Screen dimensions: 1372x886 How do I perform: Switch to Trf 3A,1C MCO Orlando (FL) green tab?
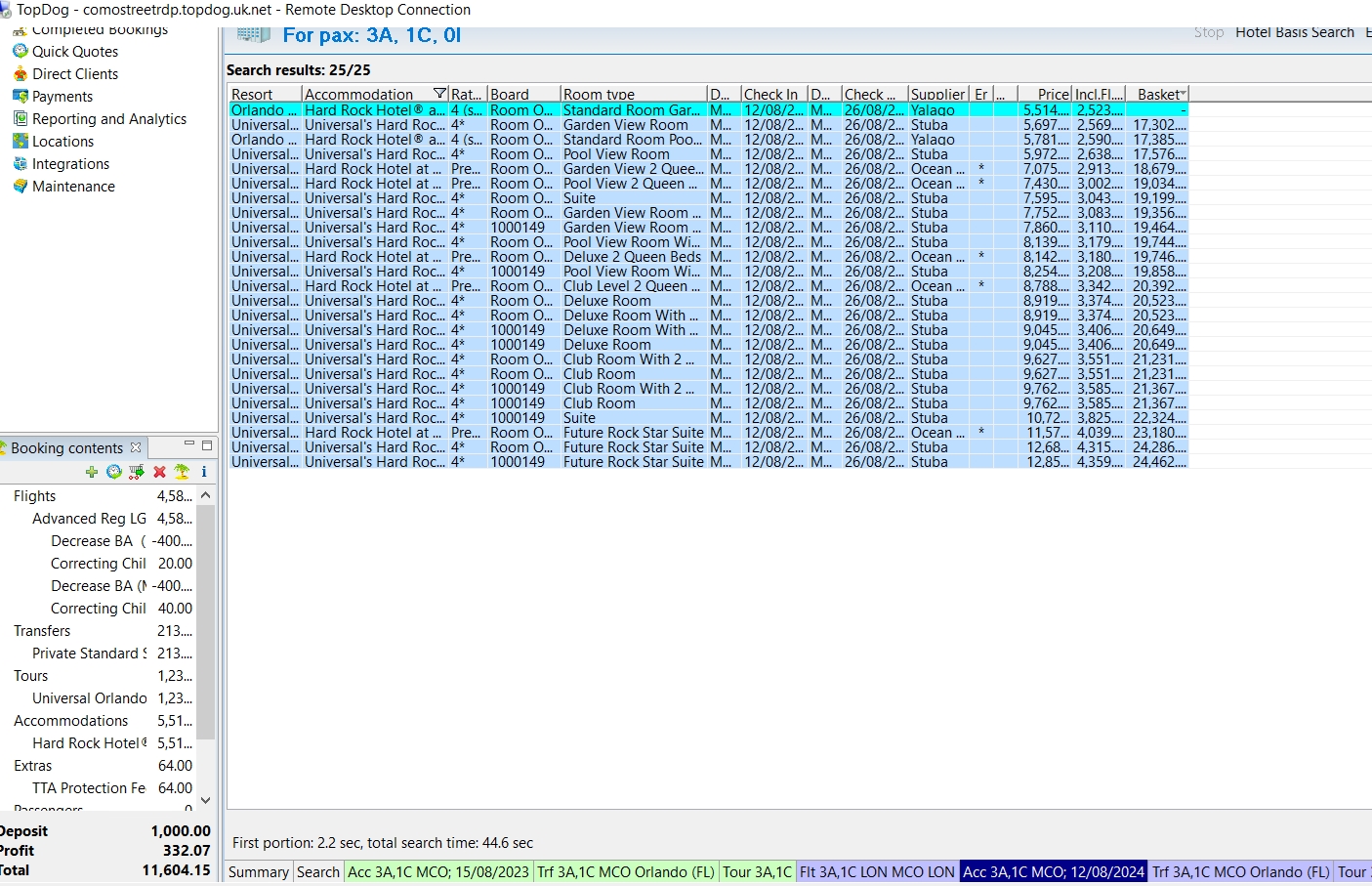click(626, 872)
